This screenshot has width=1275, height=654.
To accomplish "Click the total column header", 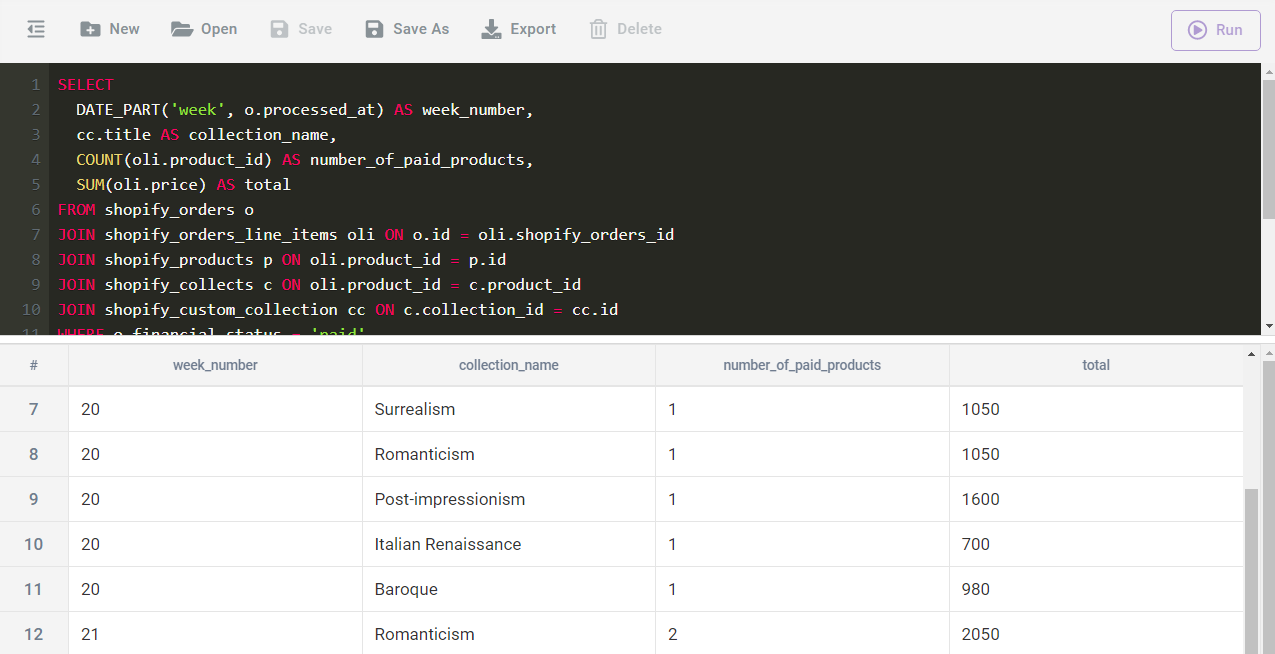I will (1096, 365).
